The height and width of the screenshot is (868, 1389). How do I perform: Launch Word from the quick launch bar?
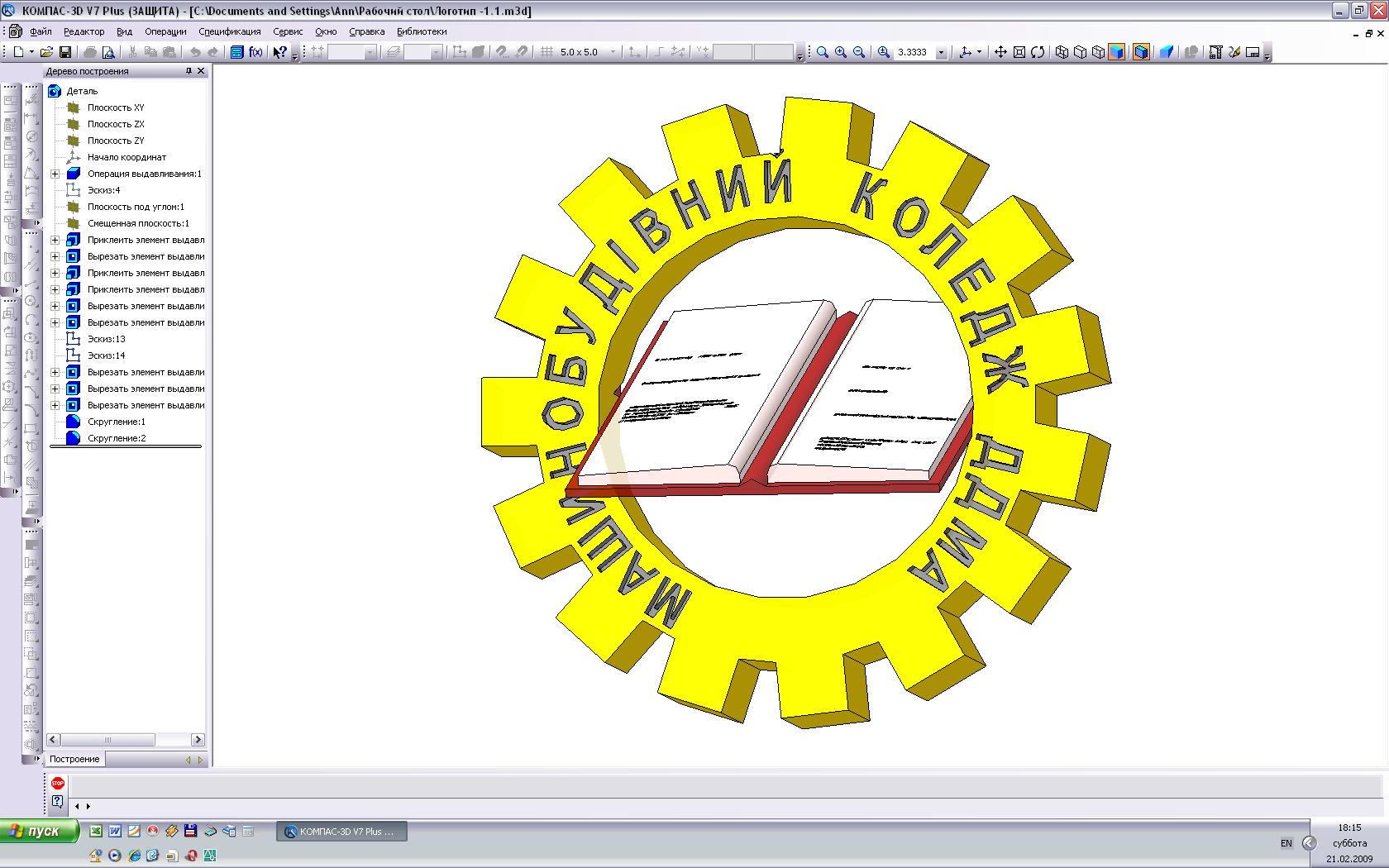pyautogui.click(x=115, y=832)
